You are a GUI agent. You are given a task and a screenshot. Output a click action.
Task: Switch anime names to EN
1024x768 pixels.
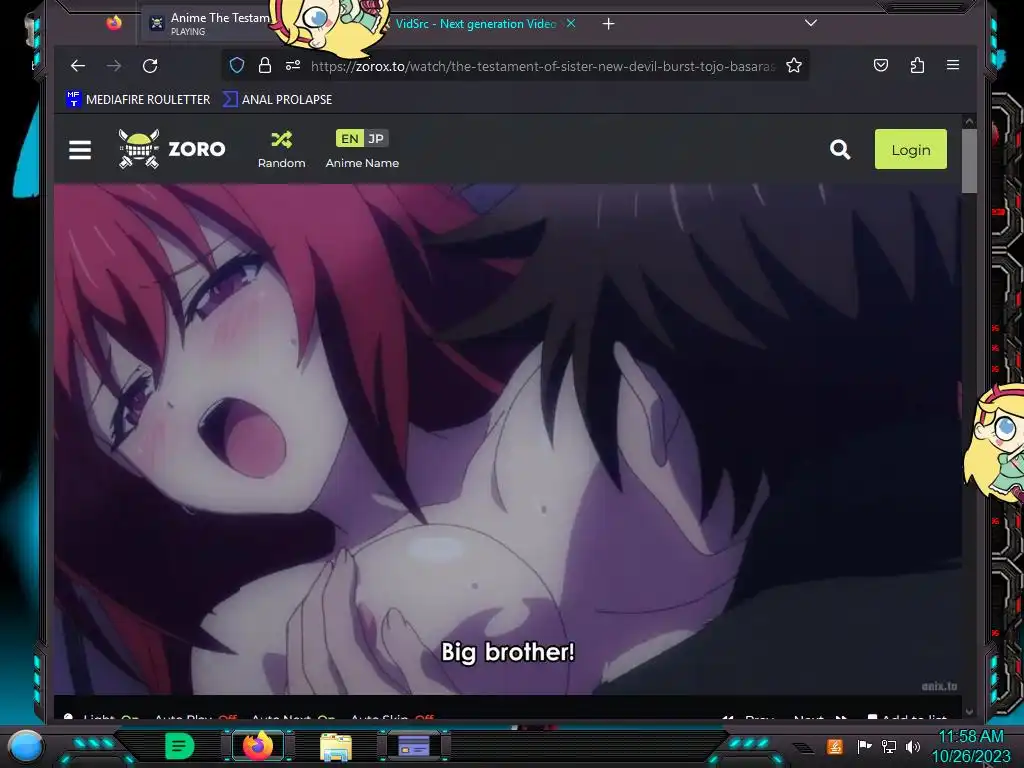coord(349,138)
